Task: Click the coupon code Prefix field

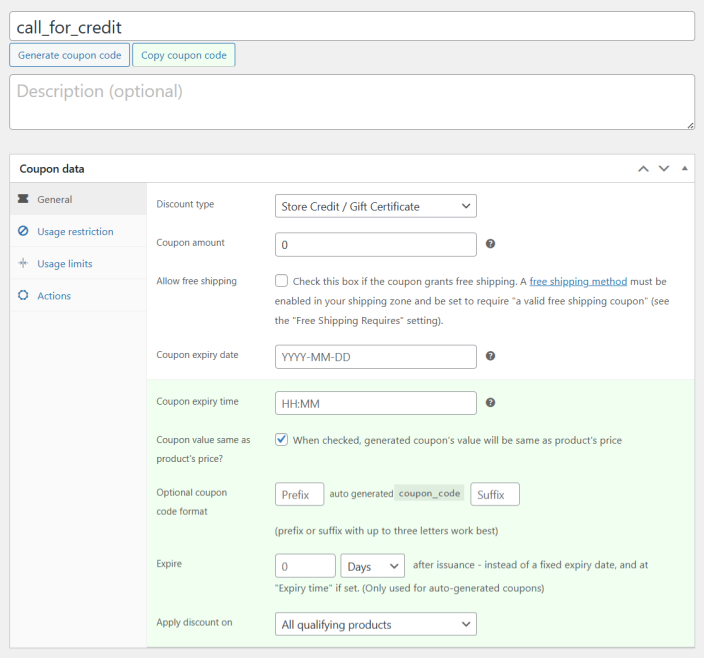Action: [299, 494]
